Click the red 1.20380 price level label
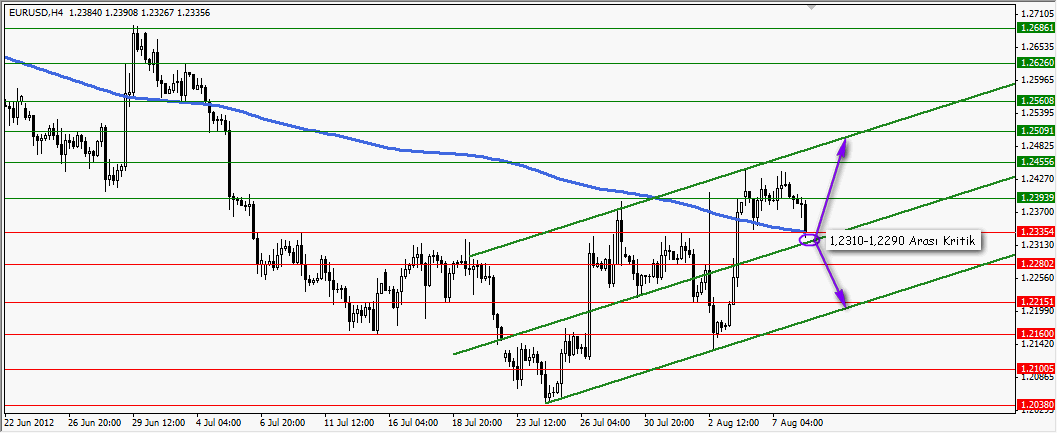The image size is (1057, 433). click(x=1037, y=405)
